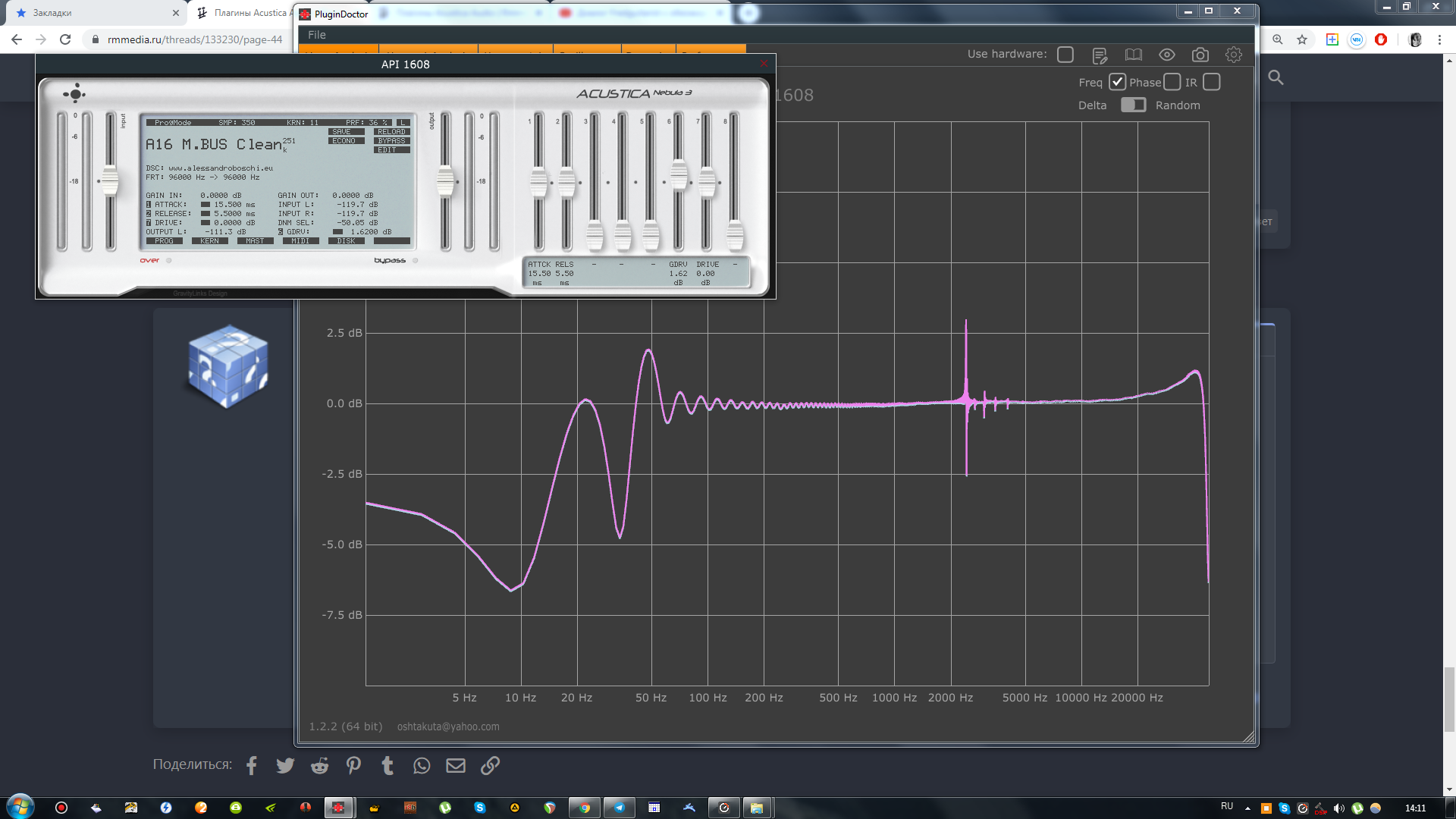Click the Nebula output fader handle

click(446, 180)
